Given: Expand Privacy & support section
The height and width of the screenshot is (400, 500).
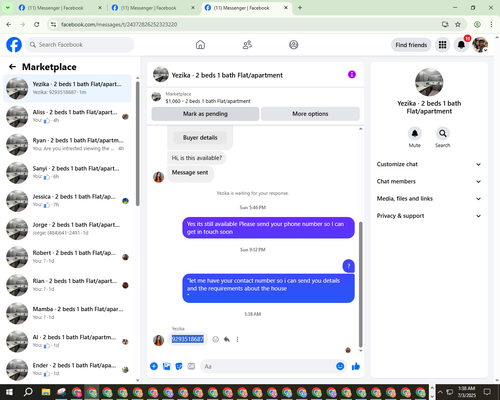Looking at the screenshot, I should coord(429,216).
